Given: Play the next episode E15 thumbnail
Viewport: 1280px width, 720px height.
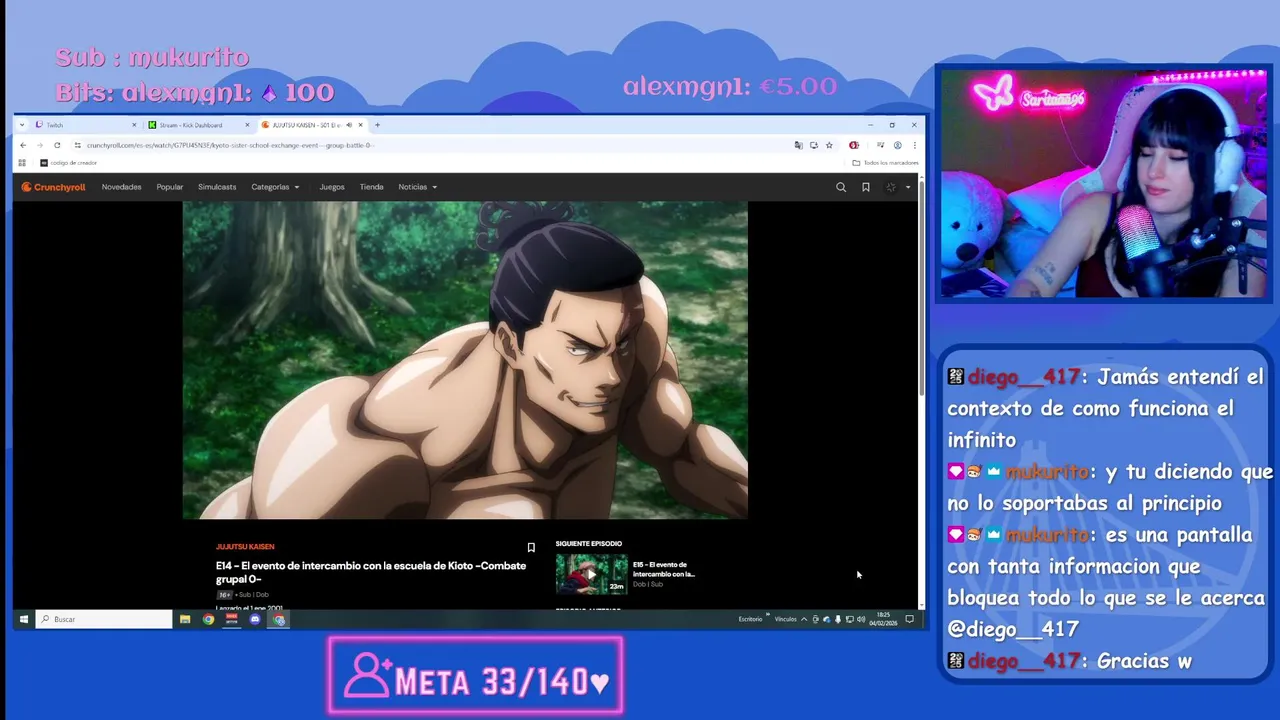Looking at the screenshot, I should (591, 574).
